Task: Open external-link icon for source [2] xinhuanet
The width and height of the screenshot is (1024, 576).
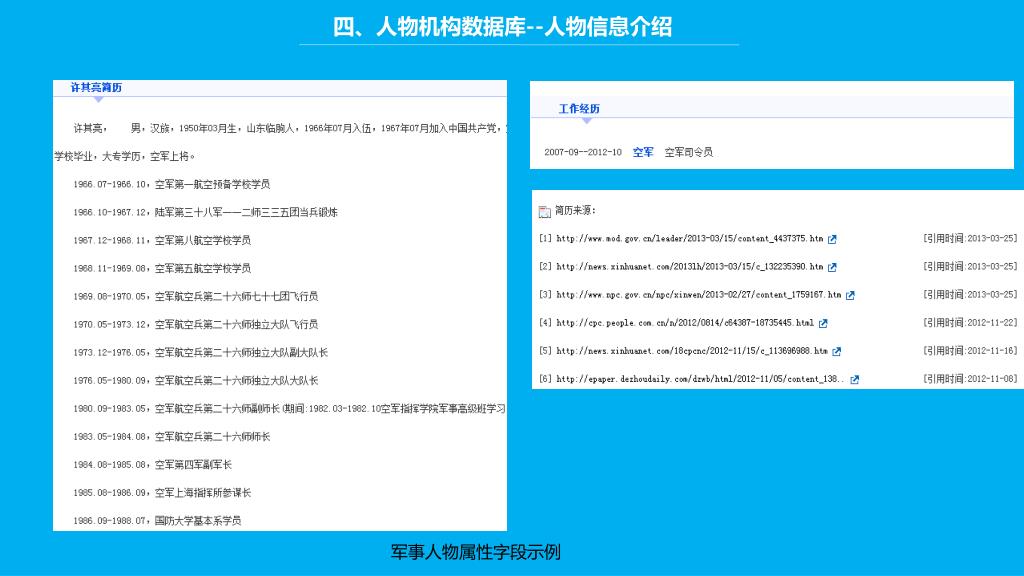Action: point(832,267)
